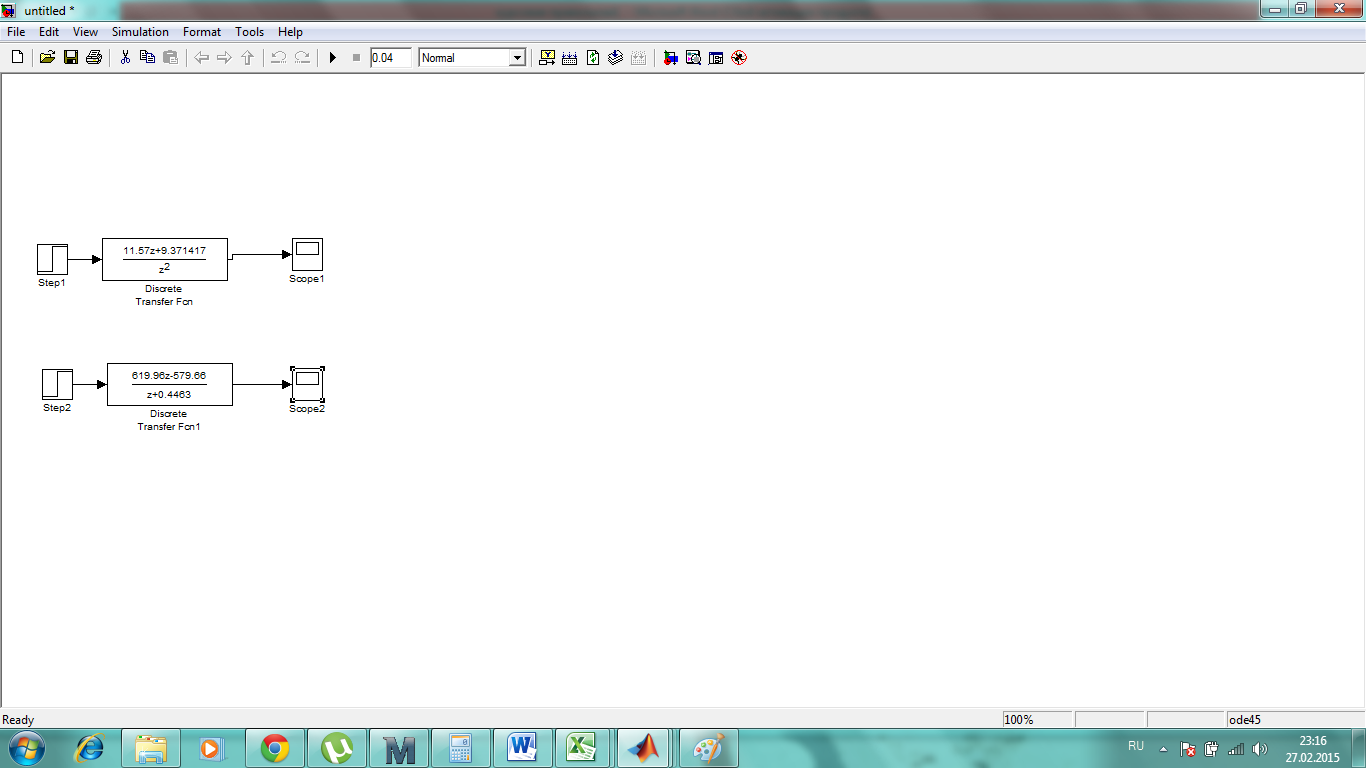Go up to the parent system
The width and height of the screenshot is (1366, 768).
[247, 58]
